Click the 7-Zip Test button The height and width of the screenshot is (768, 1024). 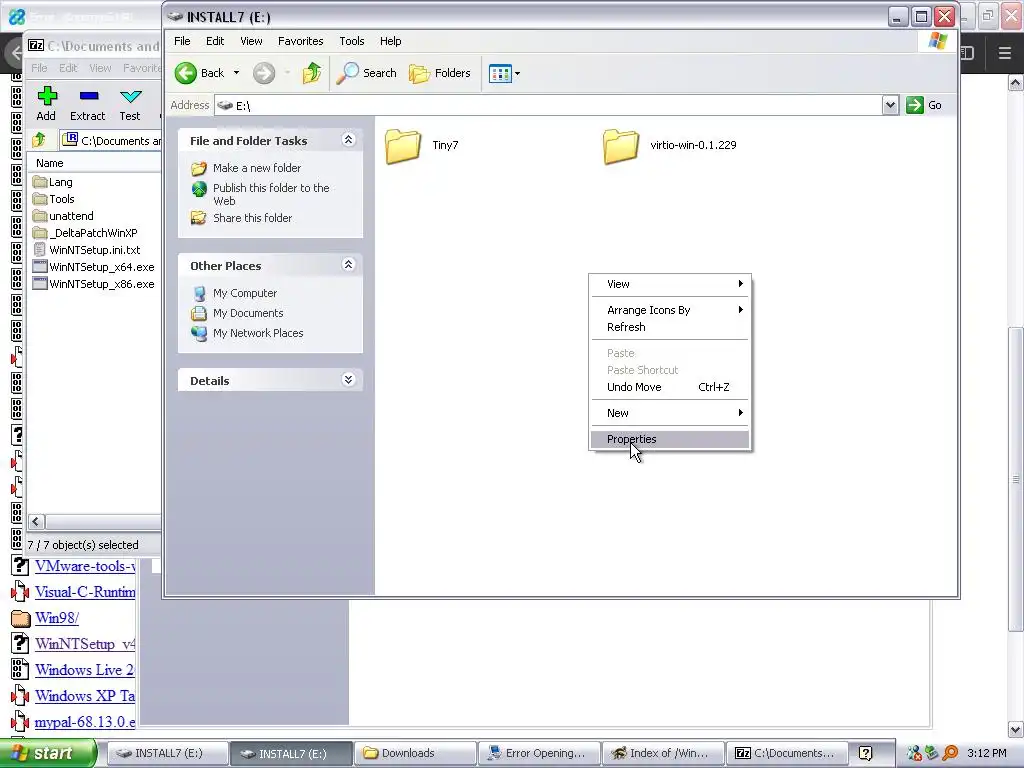(x=130, y=103)
